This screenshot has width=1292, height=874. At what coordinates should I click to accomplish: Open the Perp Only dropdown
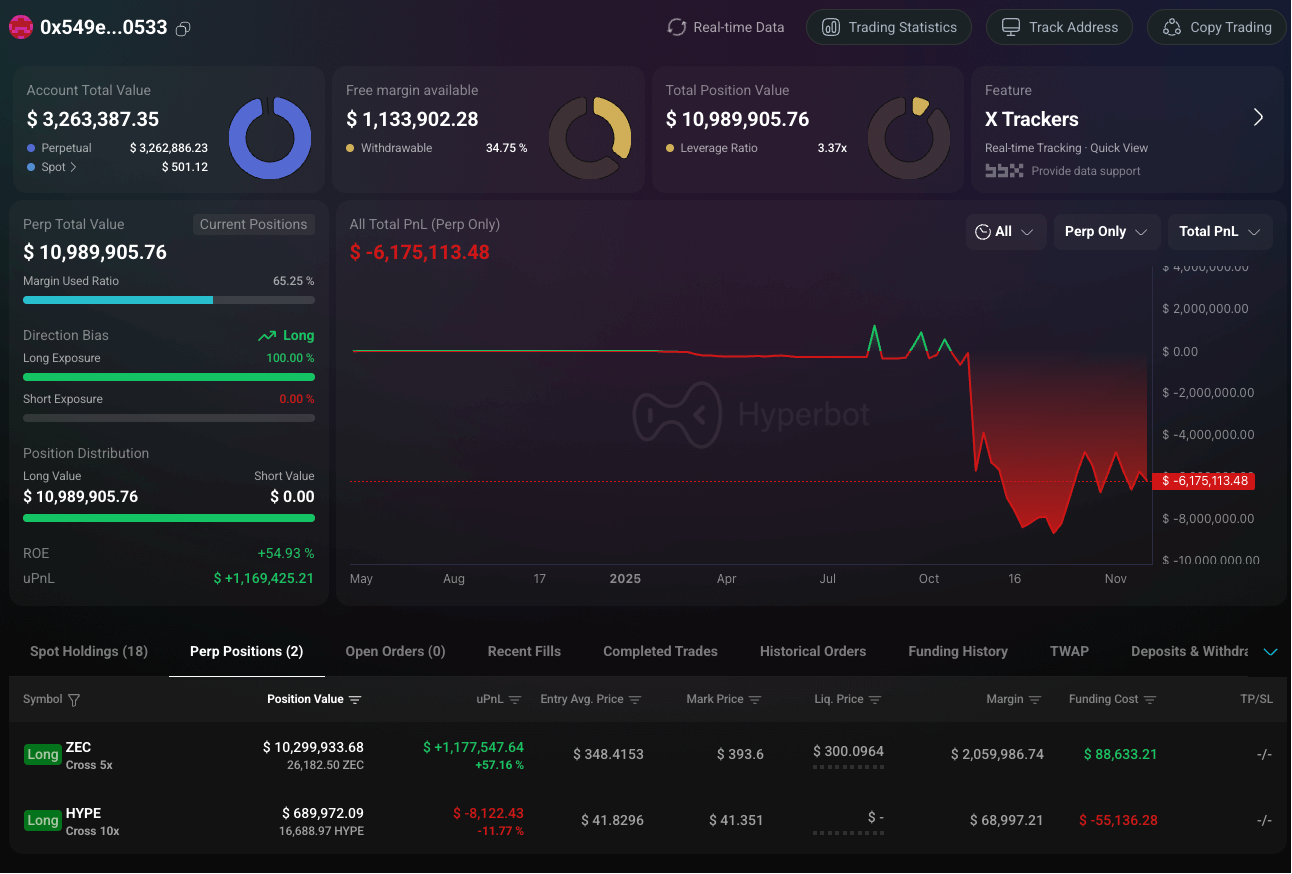pyautogui.click(x=1107, y=231)
